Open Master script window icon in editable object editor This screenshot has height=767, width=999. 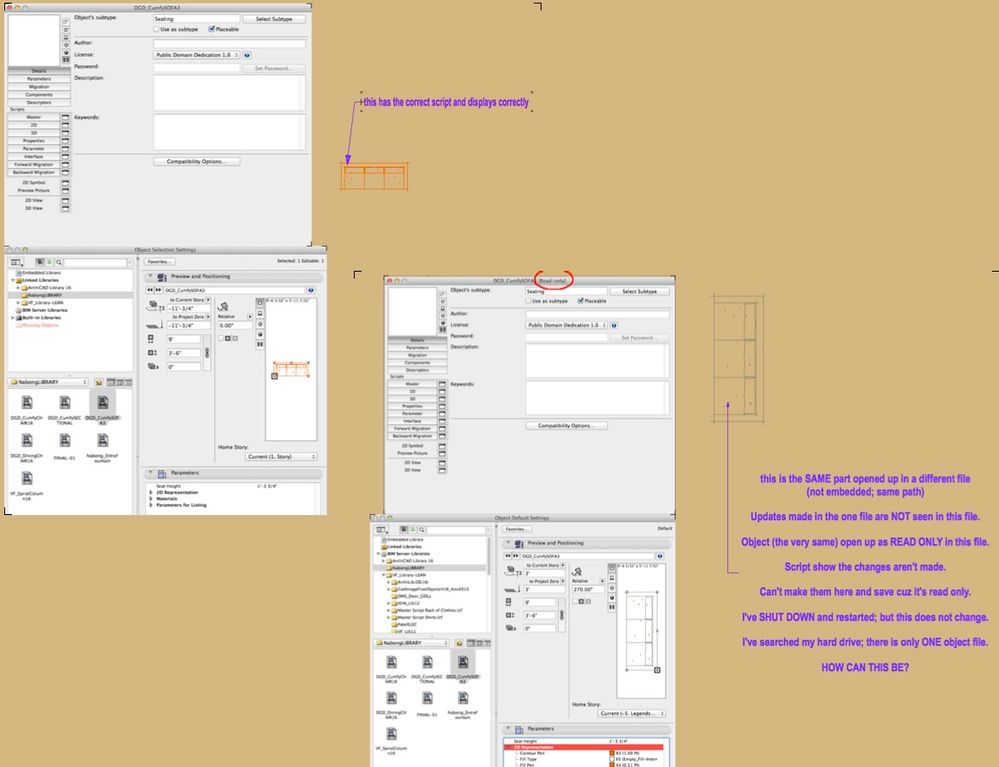[x=66, y=117]
